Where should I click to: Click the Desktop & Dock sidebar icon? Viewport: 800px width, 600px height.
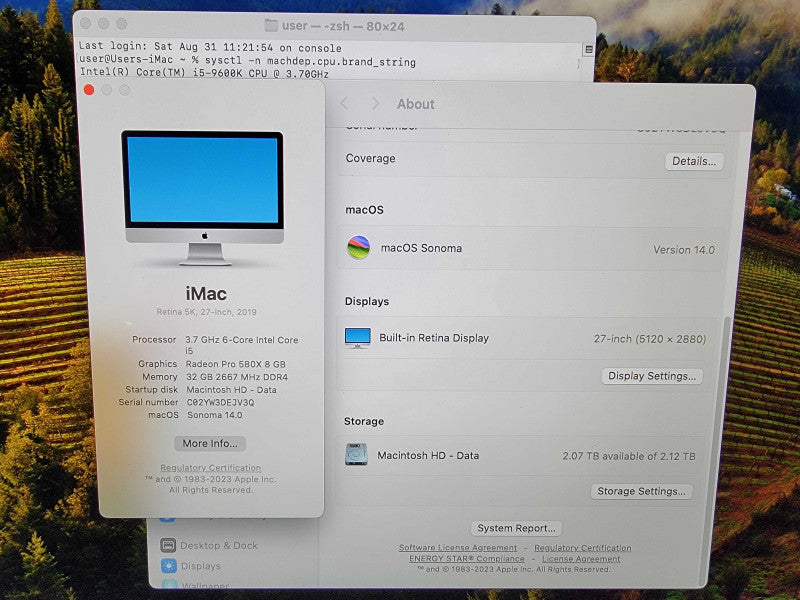tap(168, 545)
